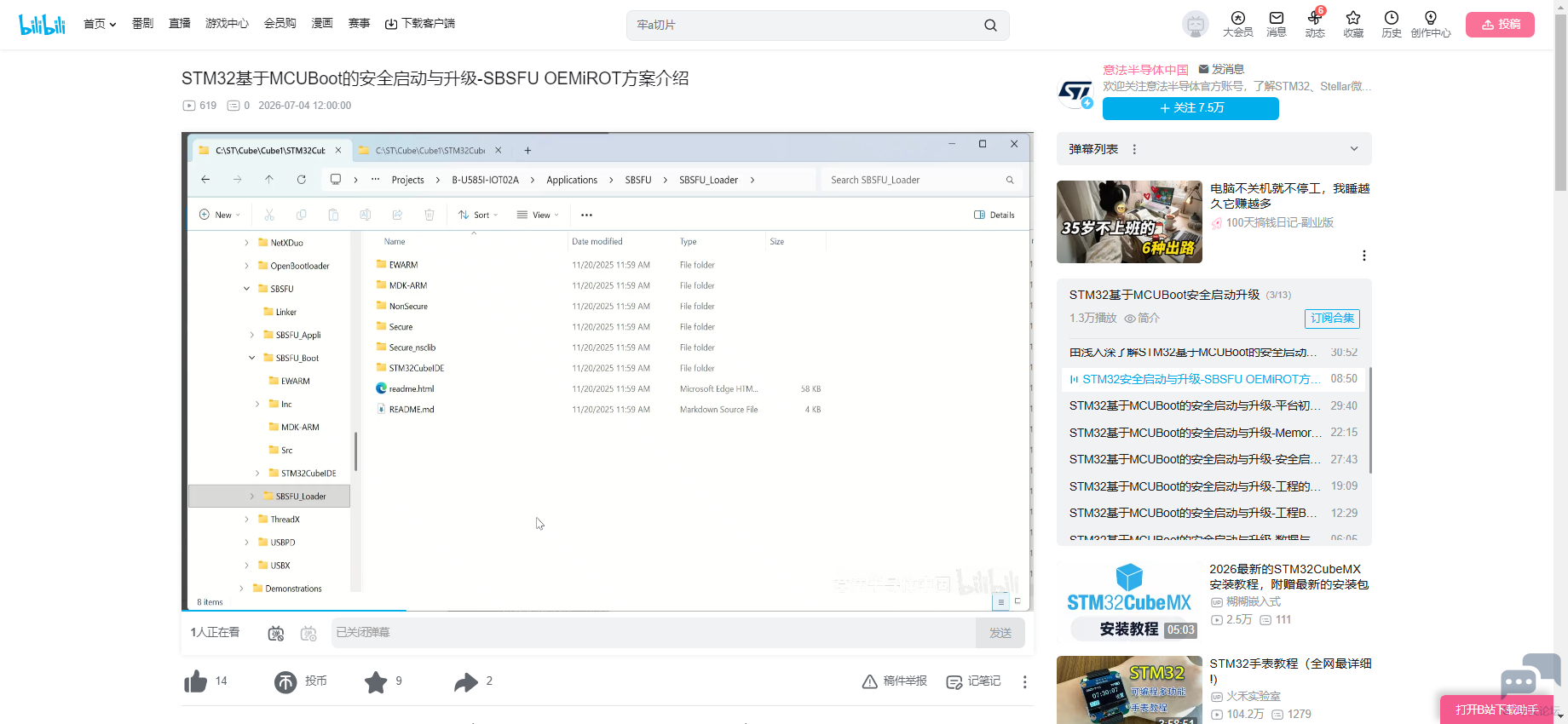Click 发送 to send danmaku
1568x724 pixels.
[1000, 633]
